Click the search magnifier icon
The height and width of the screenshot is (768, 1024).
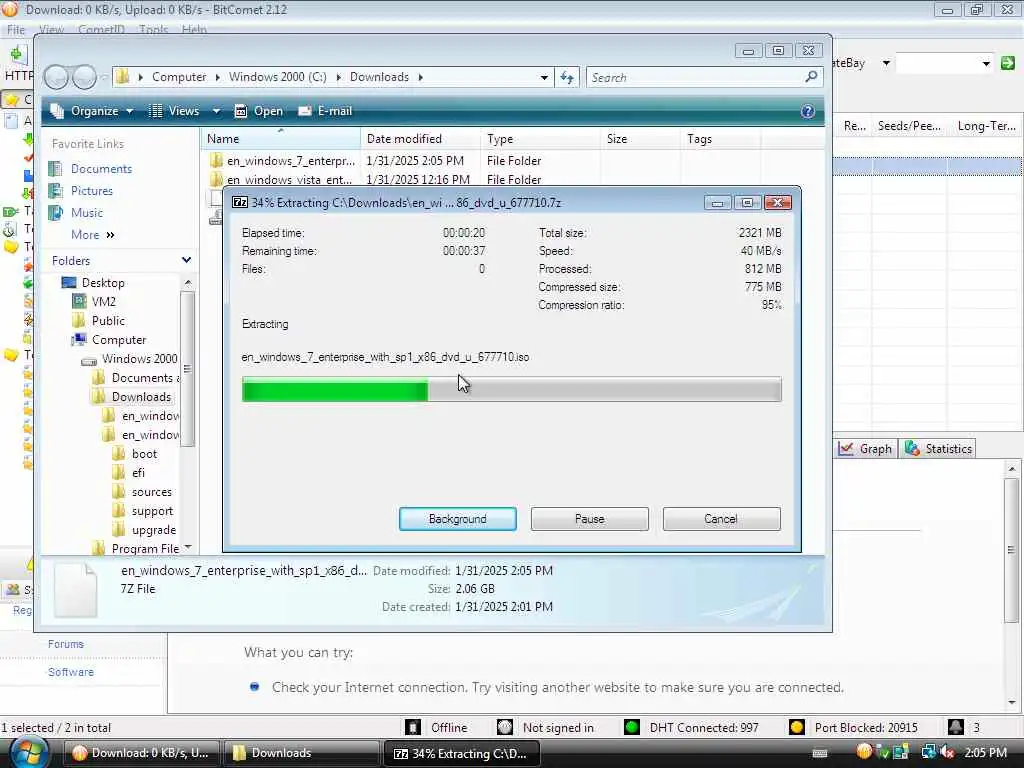[811, 77]
